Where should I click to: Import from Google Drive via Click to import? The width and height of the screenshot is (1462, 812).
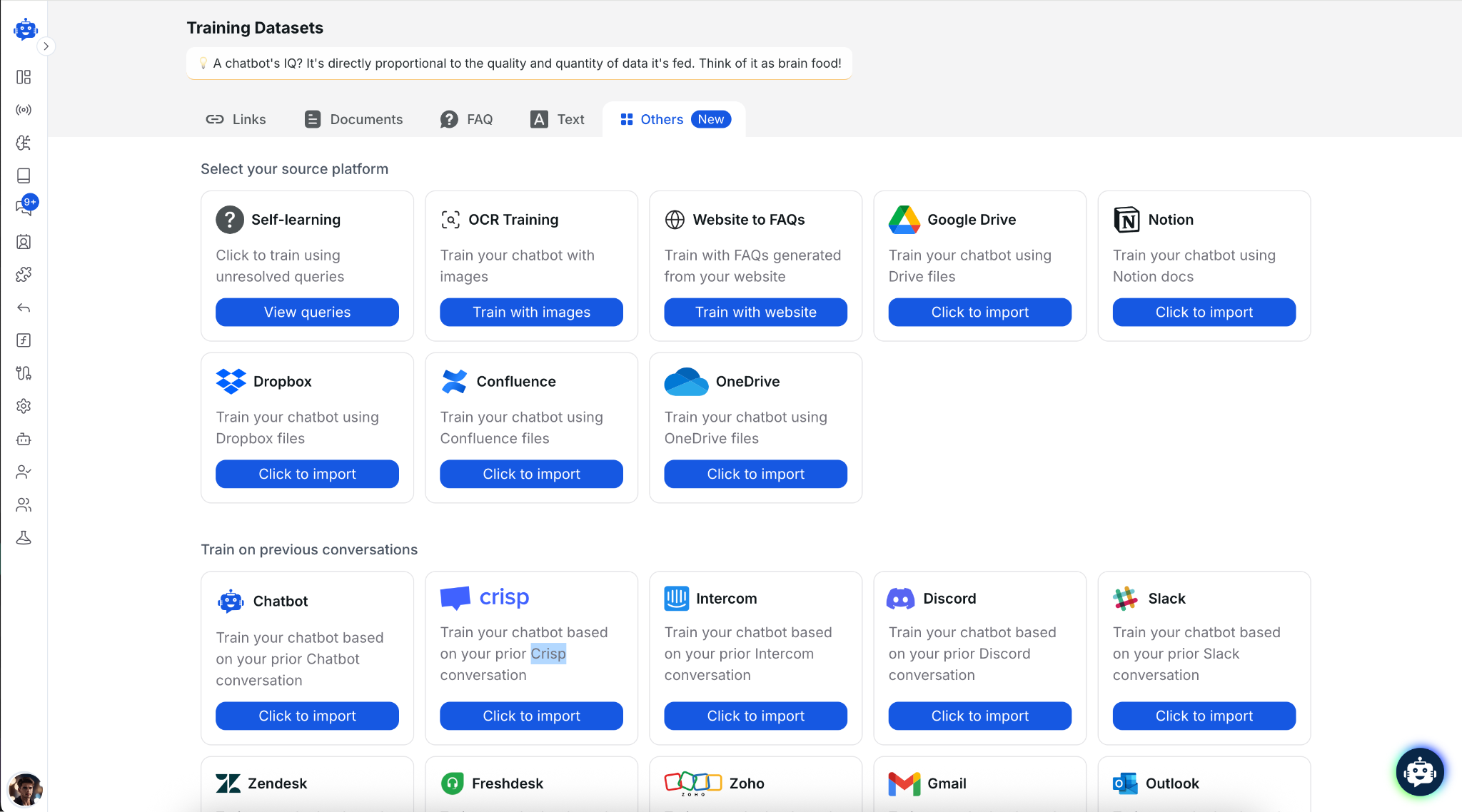click(979, 313)
